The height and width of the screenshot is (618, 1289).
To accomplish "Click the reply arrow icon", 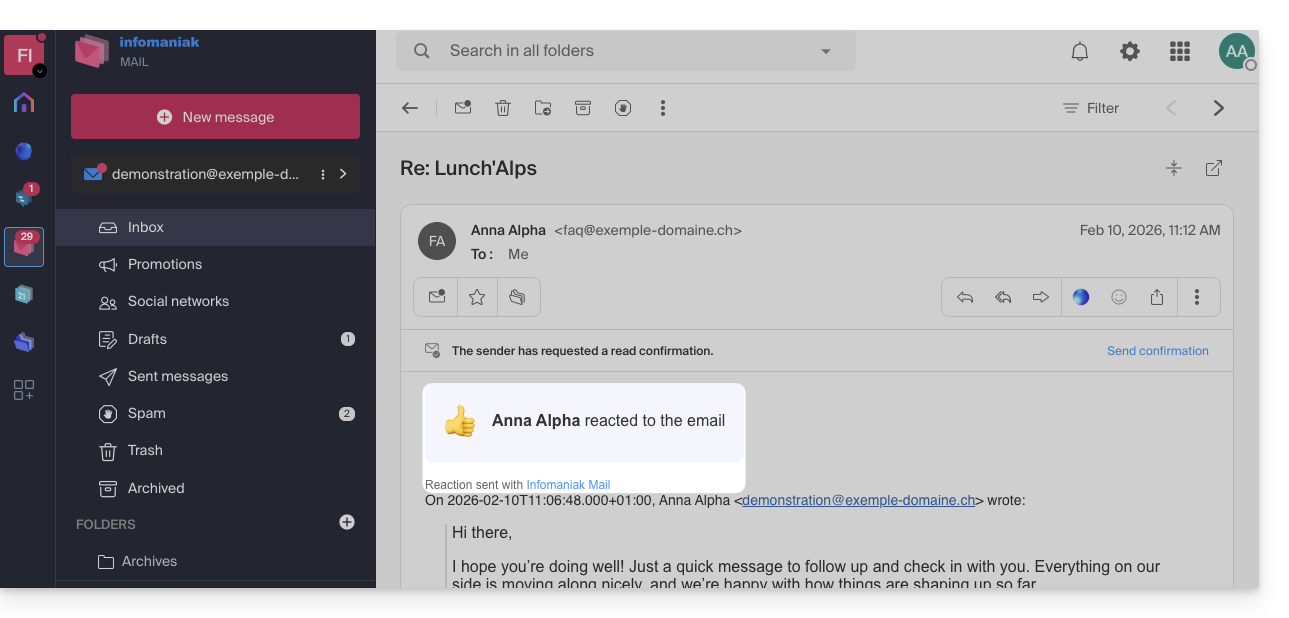I will (x=965, y=297).
